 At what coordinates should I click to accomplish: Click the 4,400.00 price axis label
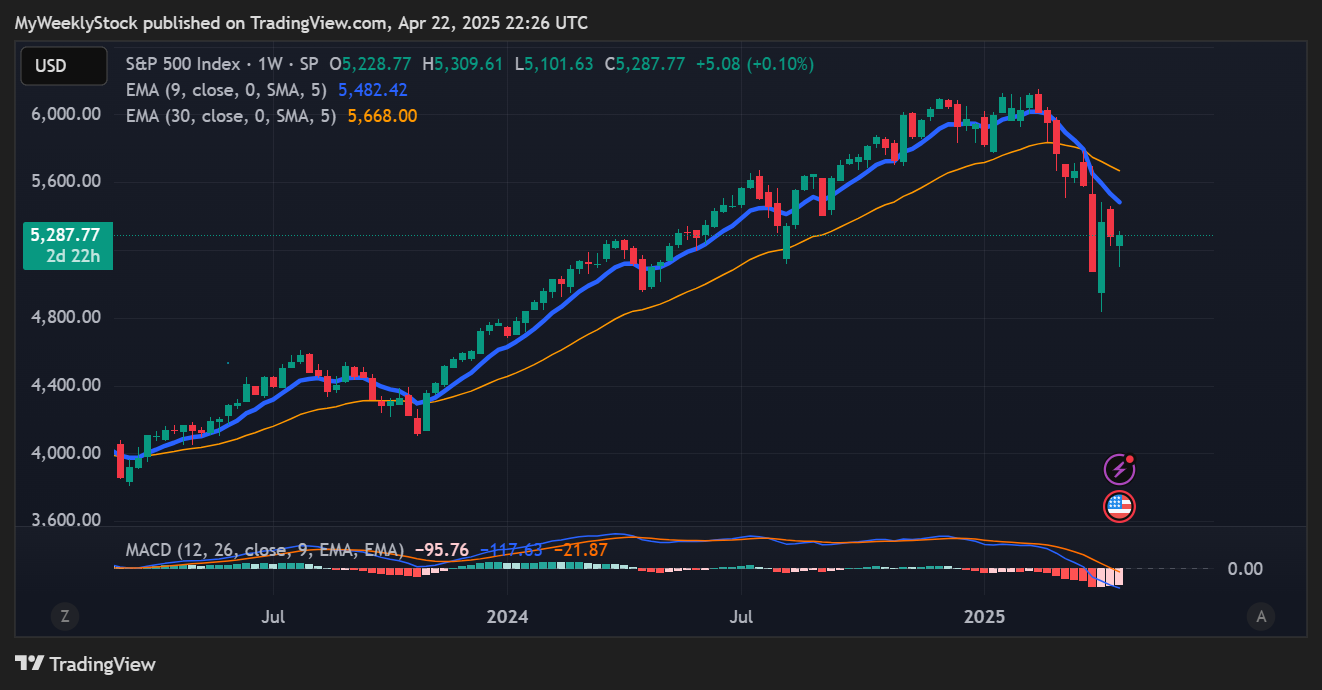tap(65, 385)
